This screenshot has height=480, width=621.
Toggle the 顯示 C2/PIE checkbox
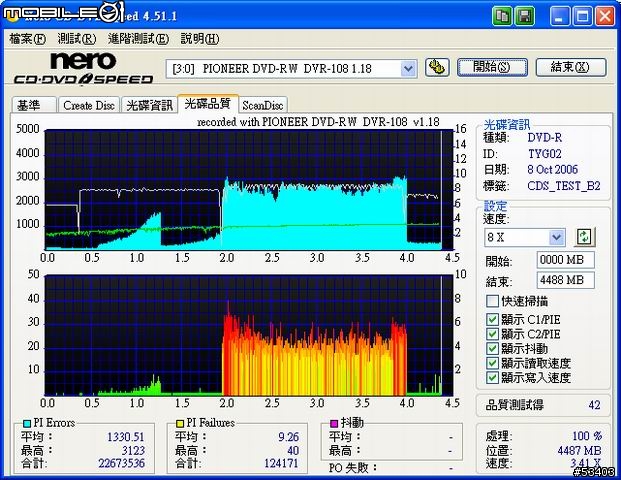click(492, 334)
